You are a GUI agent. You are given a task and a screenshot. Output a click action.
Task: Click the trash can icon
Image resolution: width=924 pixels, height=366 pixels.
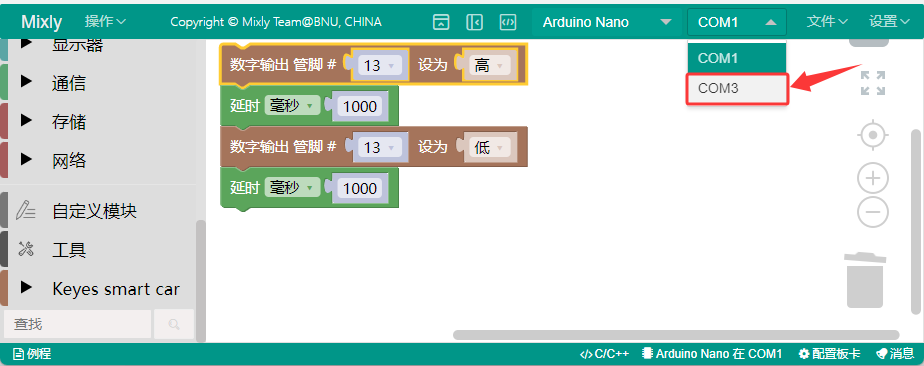coord(865,280)
